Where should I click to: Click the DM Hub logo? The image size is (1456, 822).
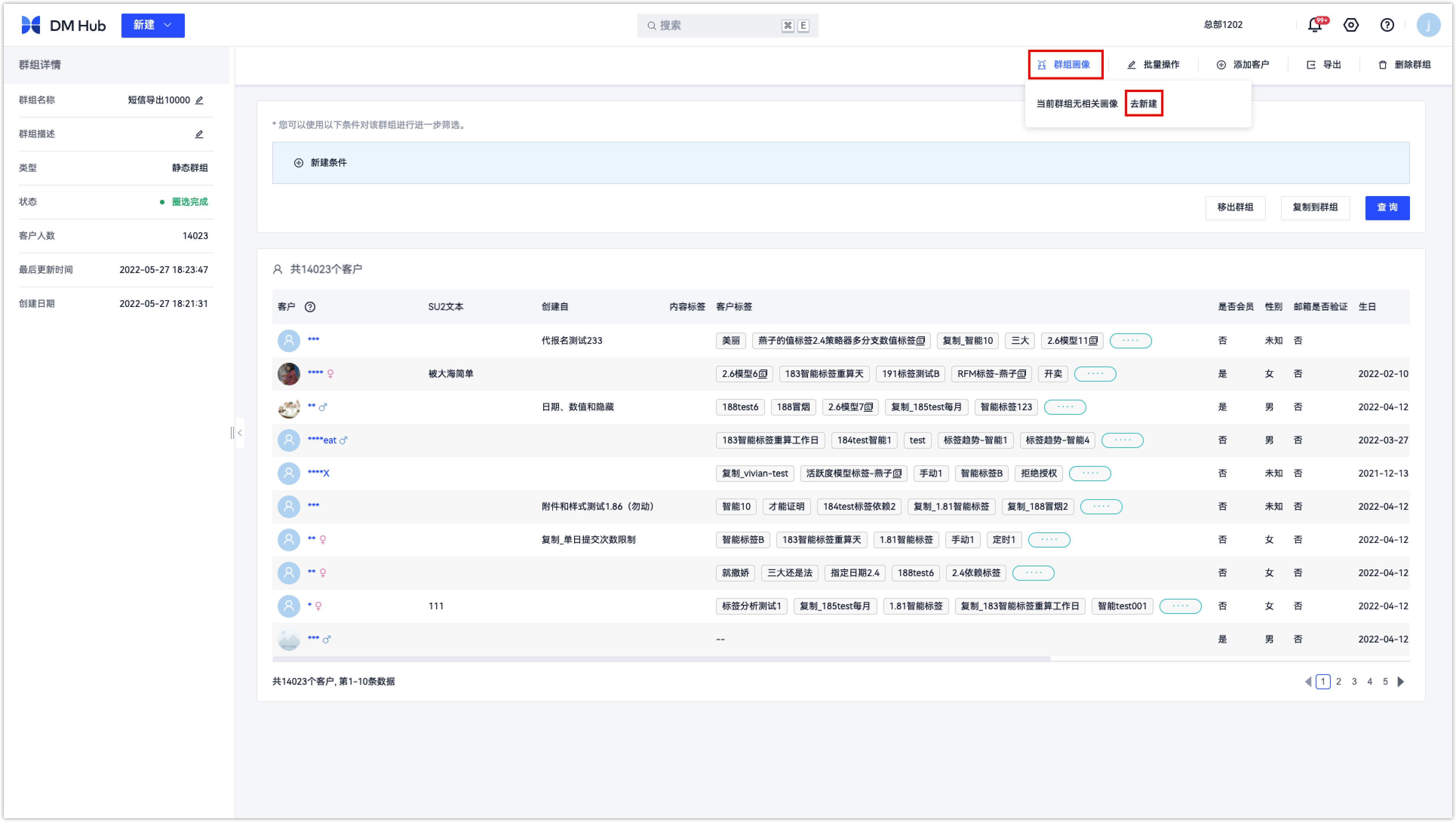pos(63,25)
